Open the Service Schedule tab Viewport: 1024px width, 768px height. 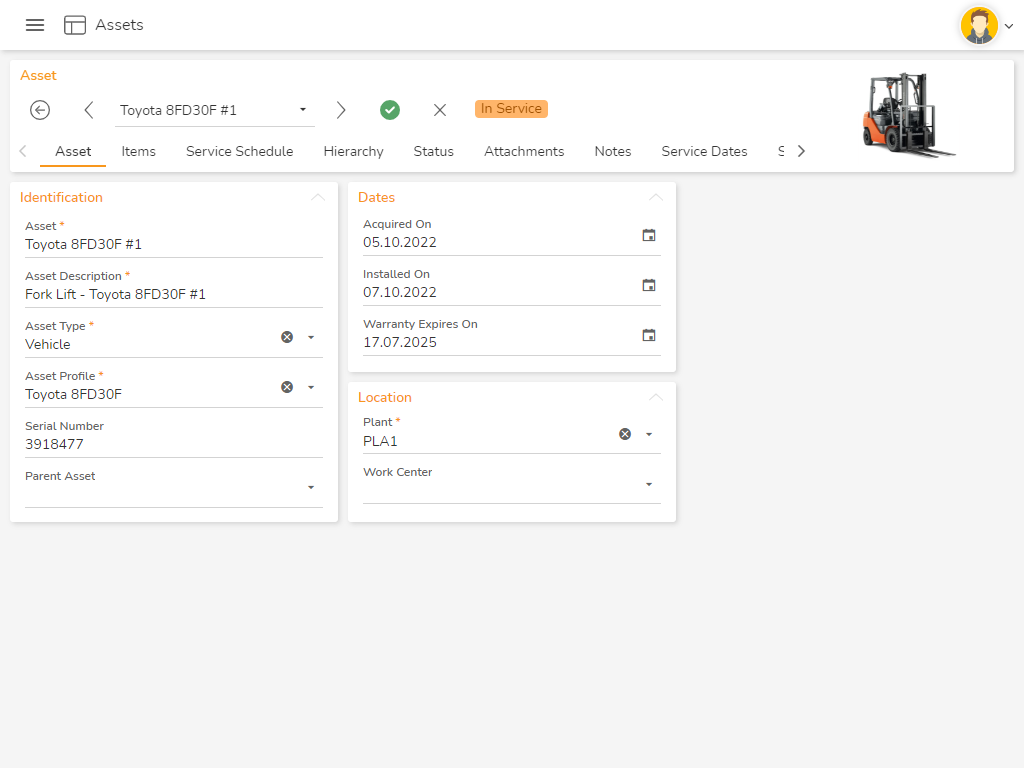coord(240,152)
